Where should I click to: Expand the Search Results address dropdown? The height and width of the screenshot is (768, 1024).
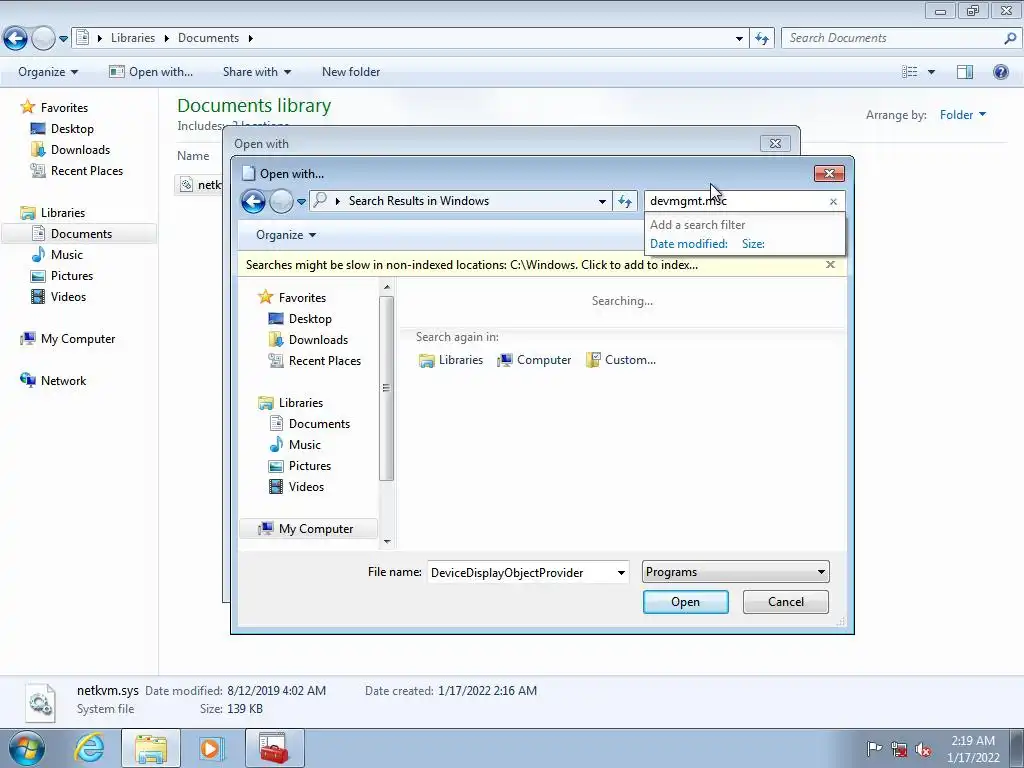(x=602, y=201)
